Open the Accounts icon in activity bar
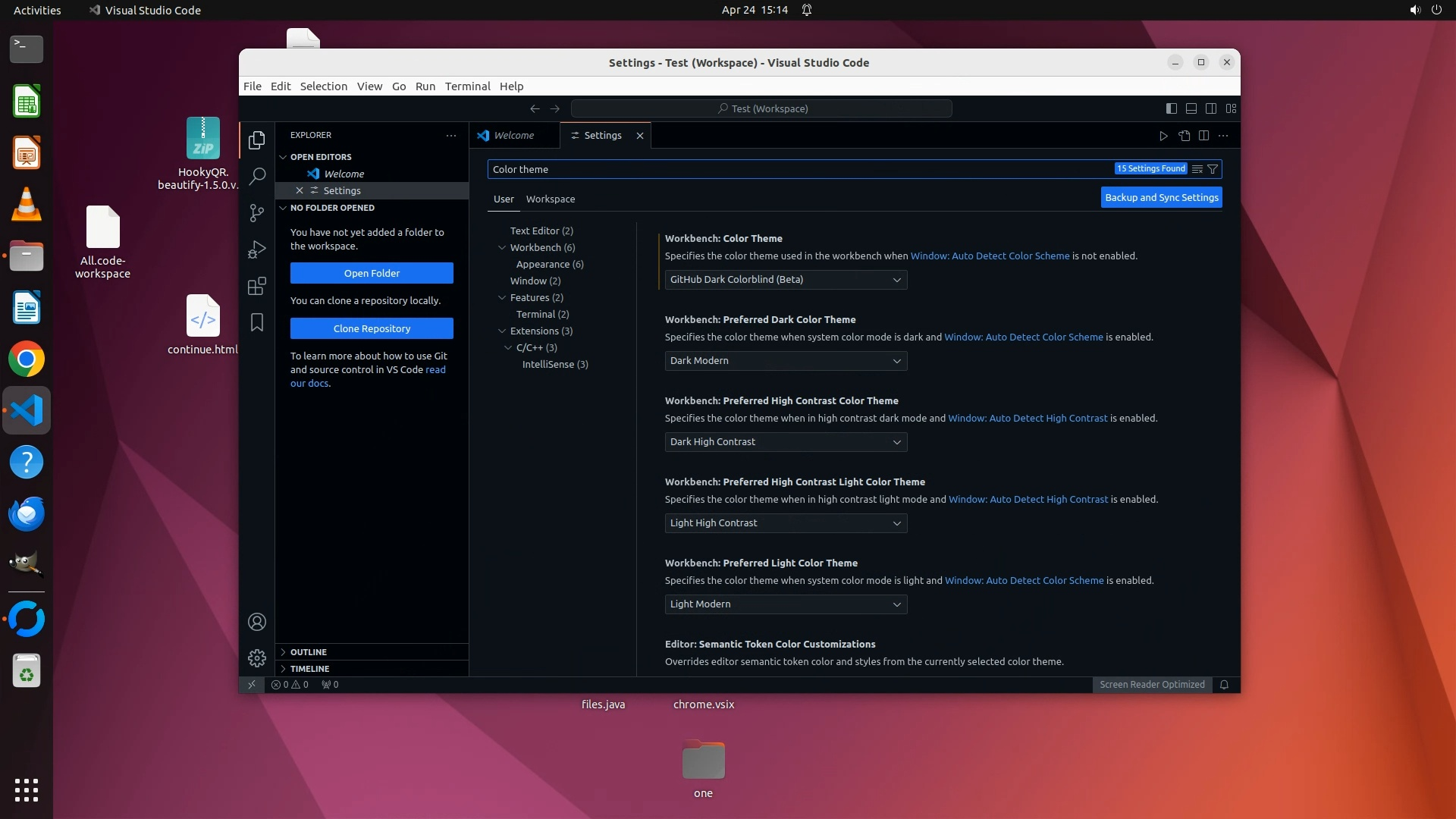Image resolution: width=1456 pixels, height=819 pixels. [x=257, y=622]
